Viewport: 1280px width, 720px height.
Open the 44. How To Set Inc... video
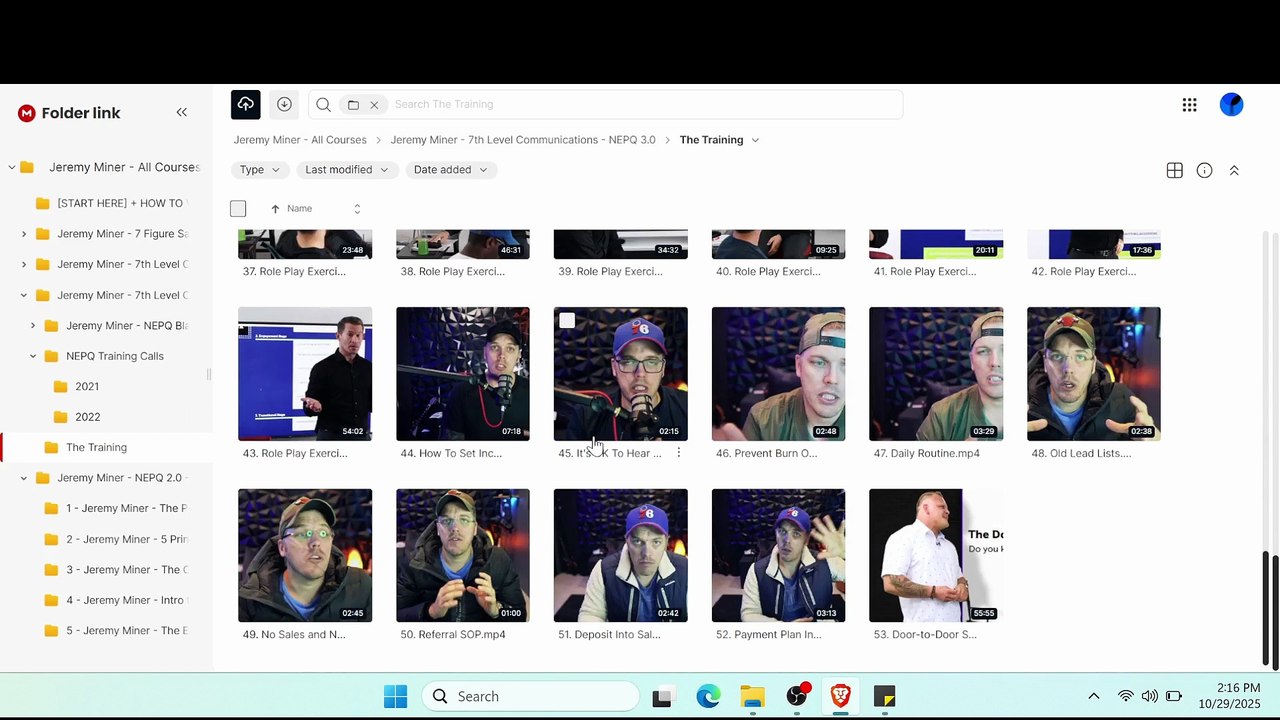tap(463, 374)
